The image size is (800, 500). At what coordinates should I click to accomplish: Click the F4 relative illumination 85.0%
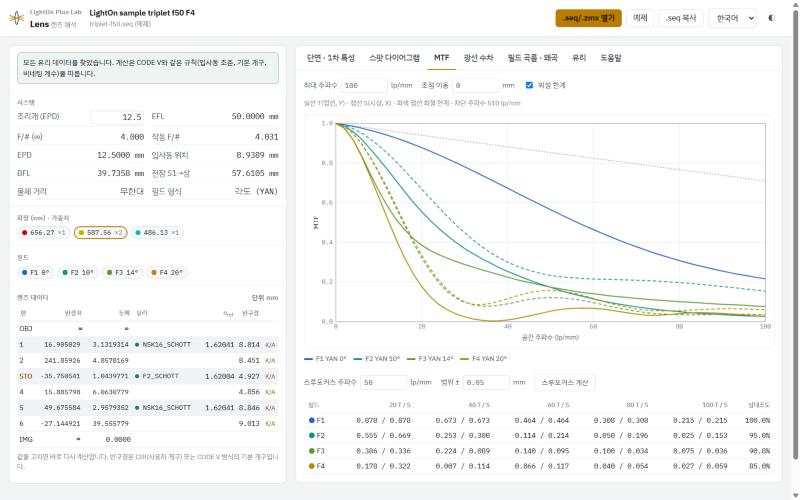point(759,466)
